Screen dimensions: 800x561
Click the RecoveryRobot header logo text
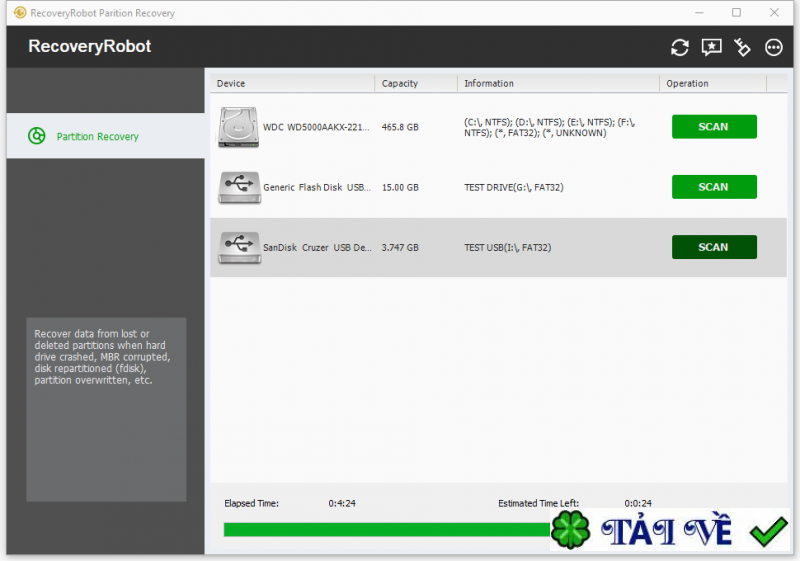point(90,46)
